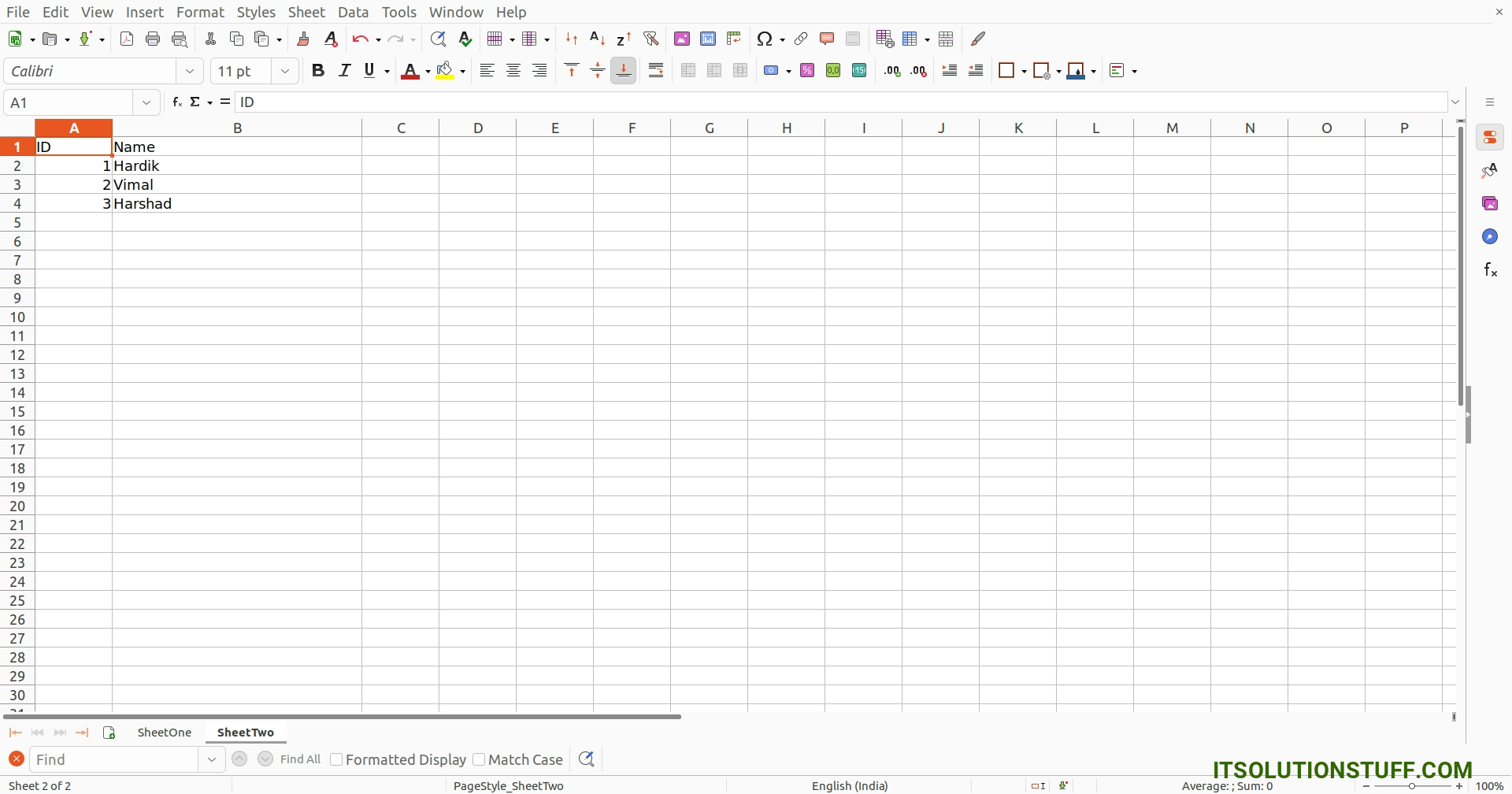Open the font size dropdown
The width and height of the screenshot is (1512, 794).
tap(285, 71)
